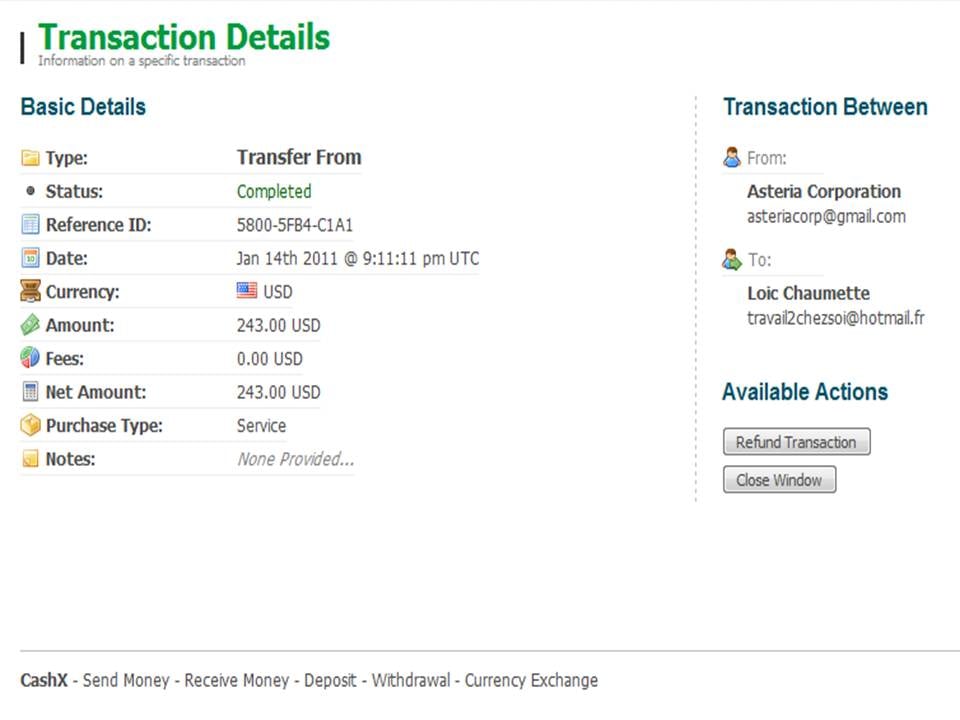Click the date Jan 14th 2011 value

pos(358,258)
